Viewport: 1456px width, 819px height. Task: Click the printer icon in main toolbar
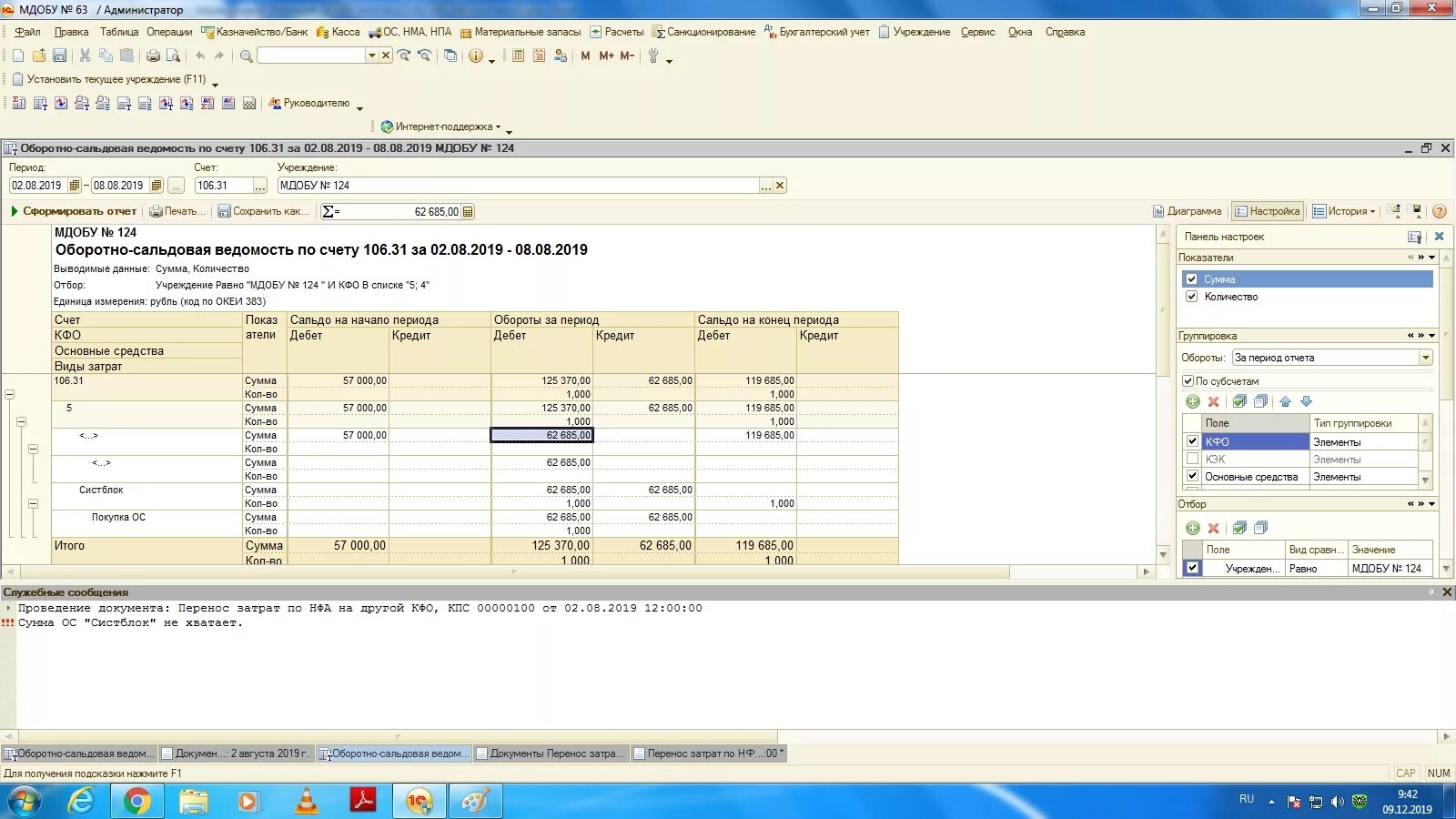pyautogui.click(x=153, y=56)
